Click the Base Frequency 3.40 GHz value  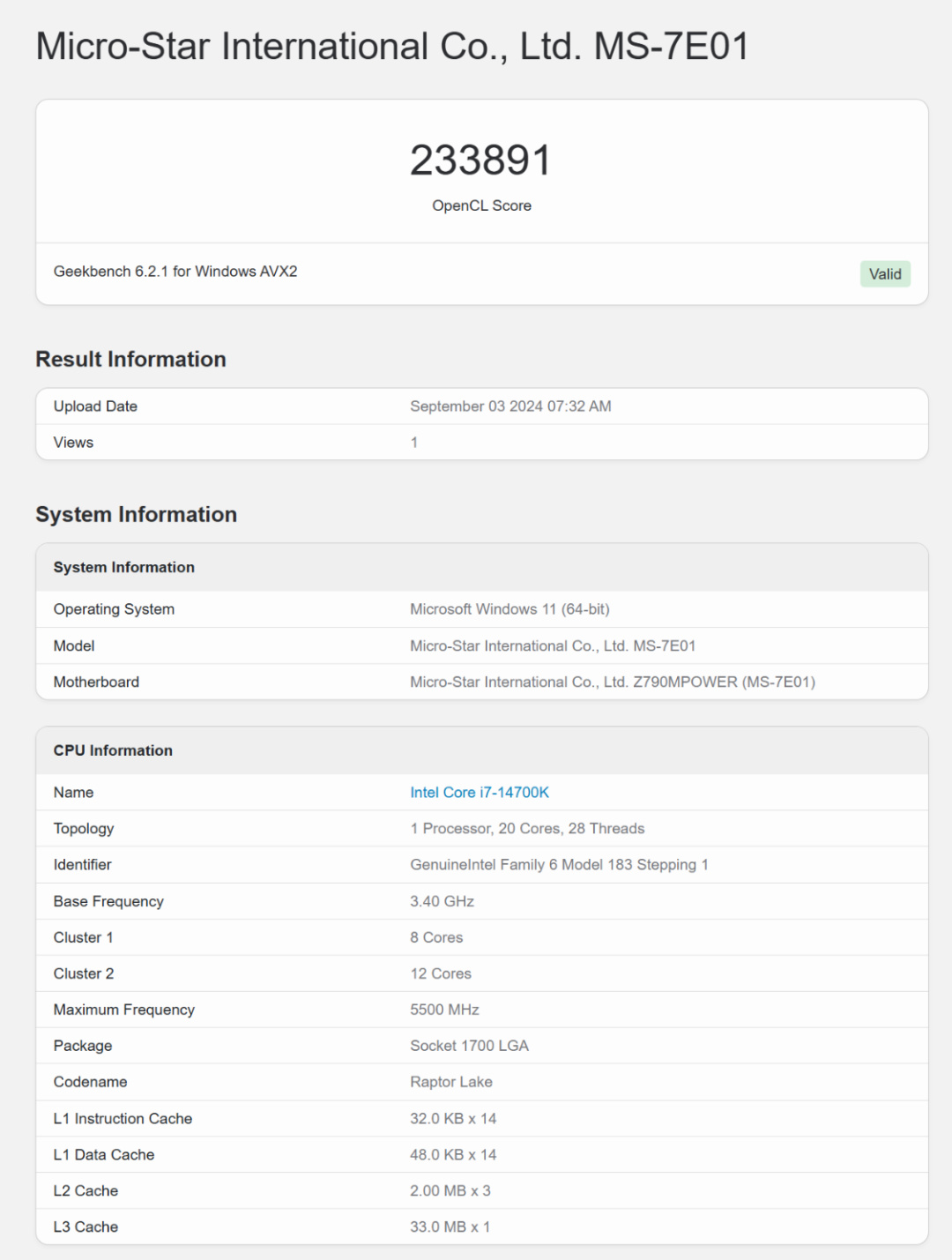coord(442,901)
